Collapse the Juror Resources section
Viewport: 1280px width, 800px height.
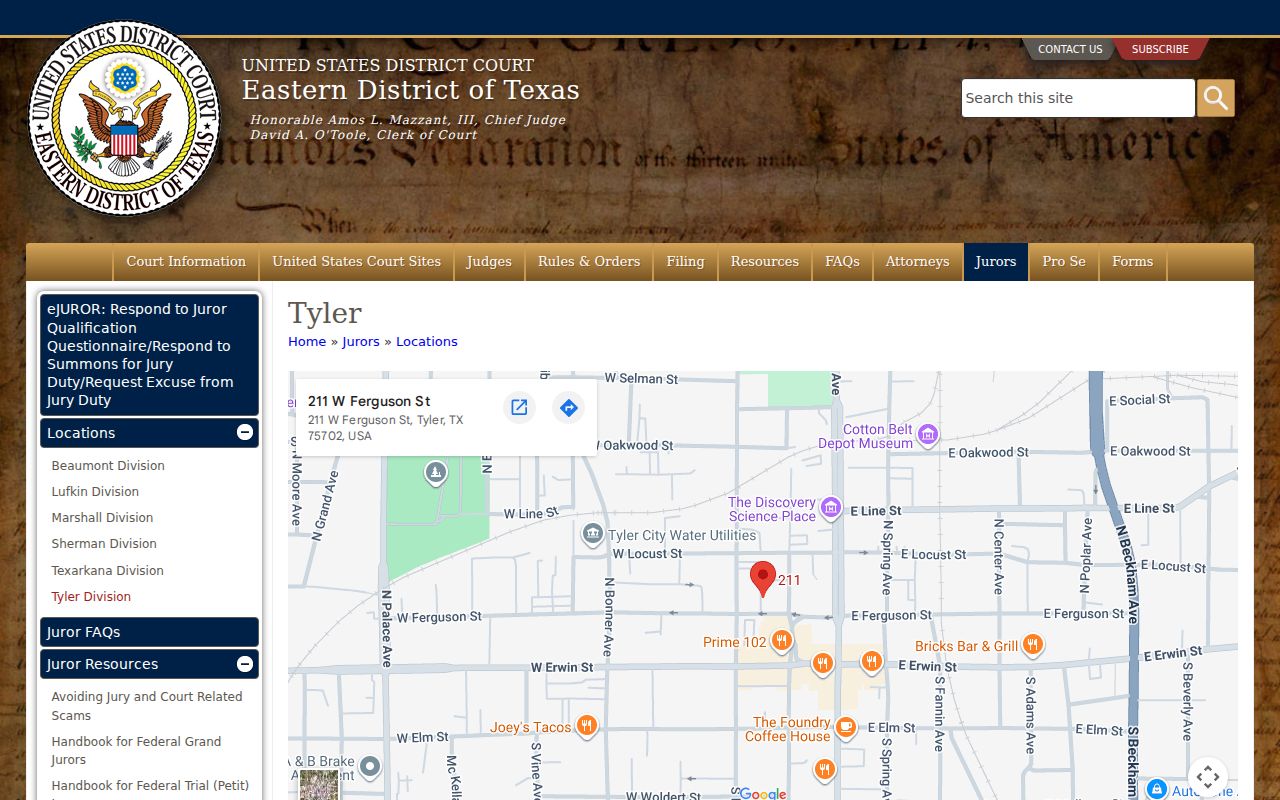pyautogui.click(x=245, y=664)
